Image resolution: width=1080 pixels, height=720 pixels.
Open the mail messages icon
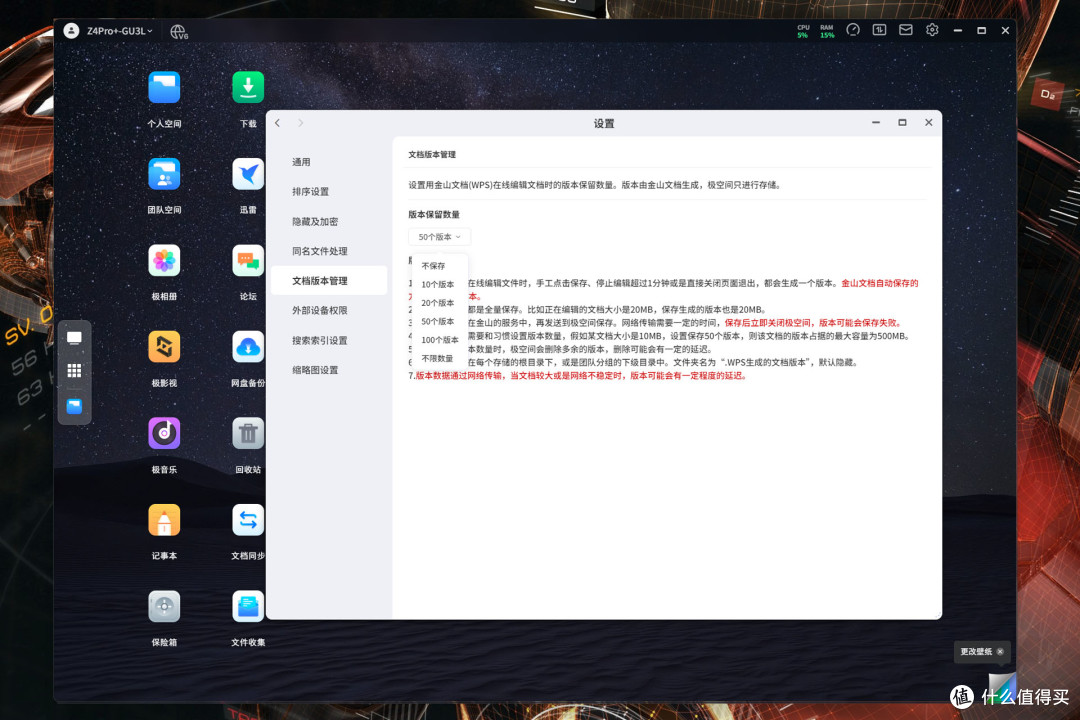906,30
